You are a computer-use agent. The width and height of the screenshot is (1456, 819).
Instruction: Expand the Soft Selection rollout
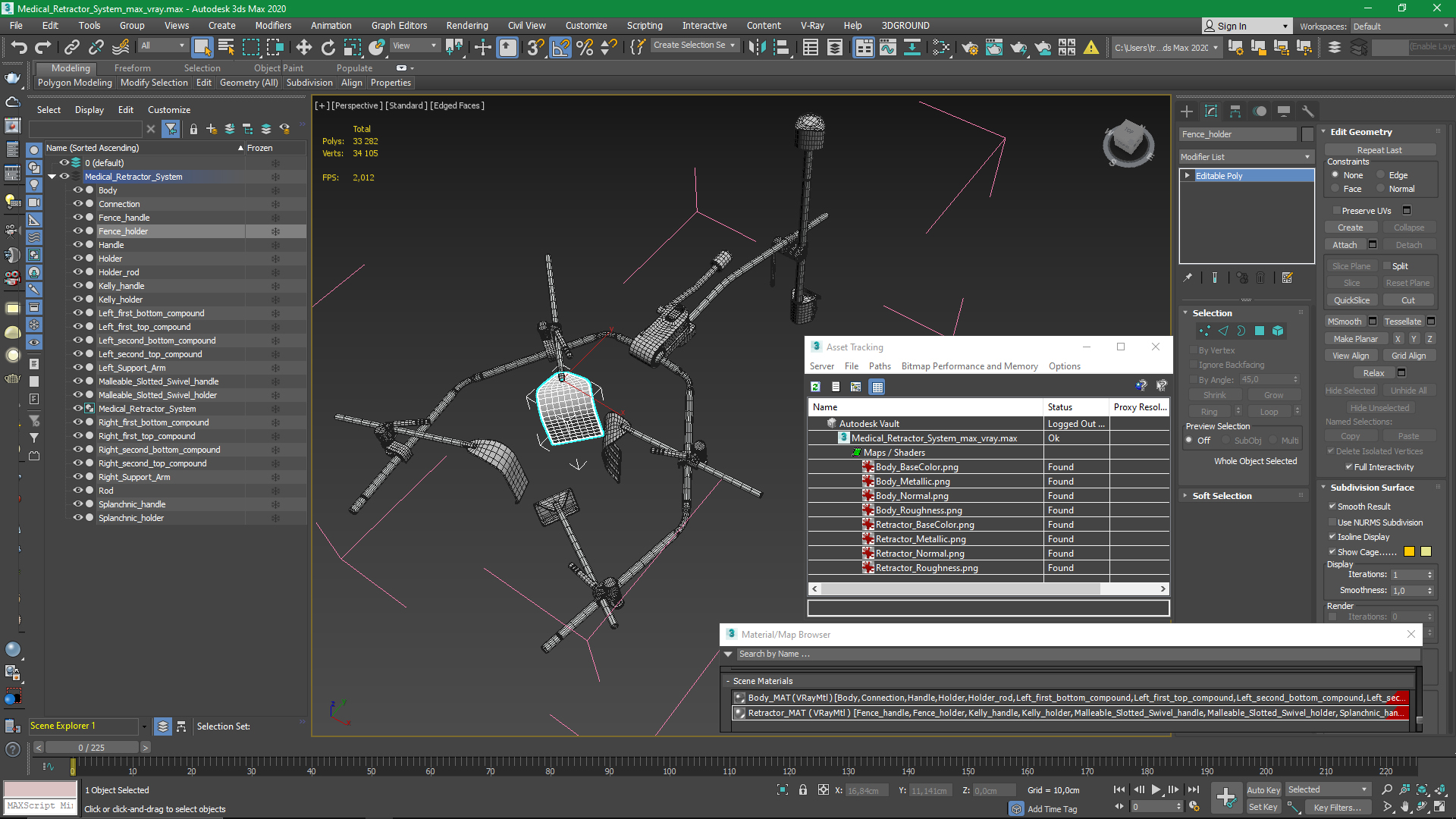pyautogui.click(x=1222, y=496)
